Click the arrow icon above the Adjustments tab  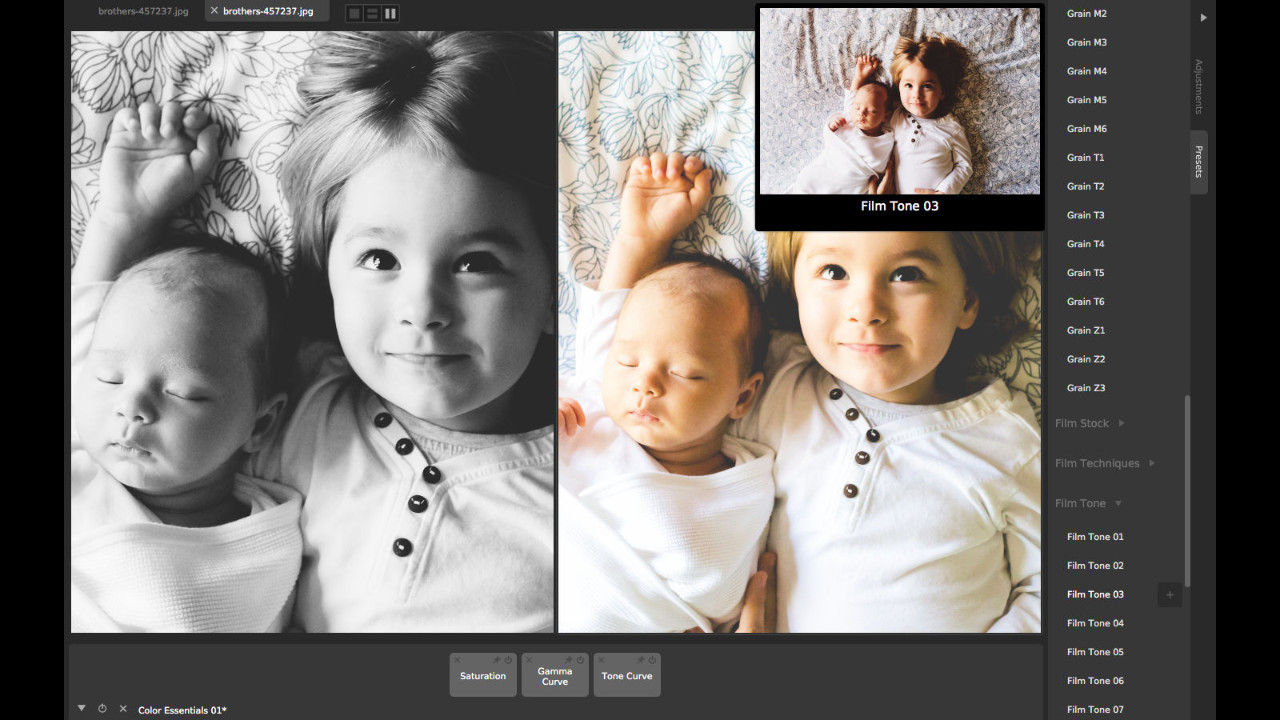tap(1203, 16)
